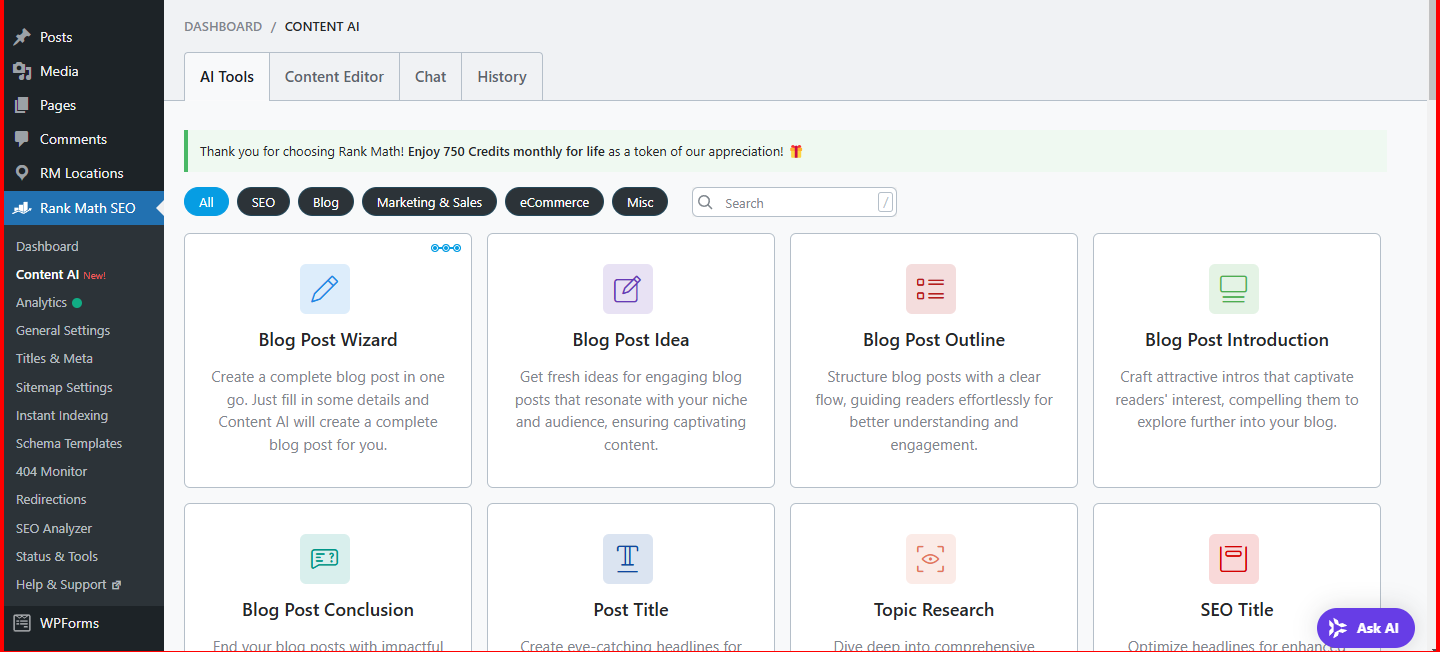Click the gift icon in the credits notice
The image size is (1440, 652).
point(796,151)
